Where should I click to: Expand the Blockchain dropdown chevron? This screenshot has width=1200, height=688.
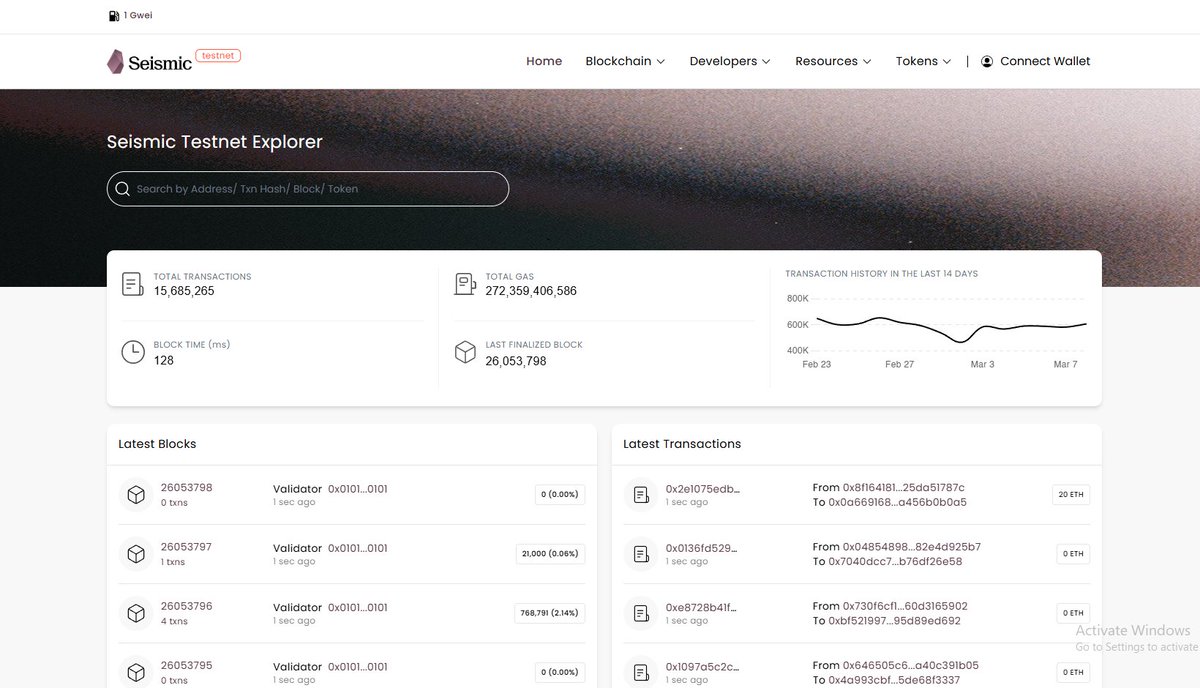(661, 62)
